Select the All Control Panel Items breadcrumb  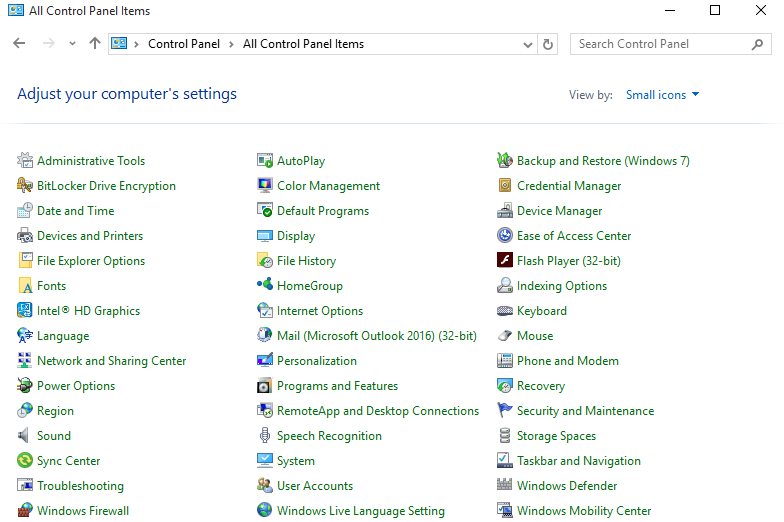304,44
